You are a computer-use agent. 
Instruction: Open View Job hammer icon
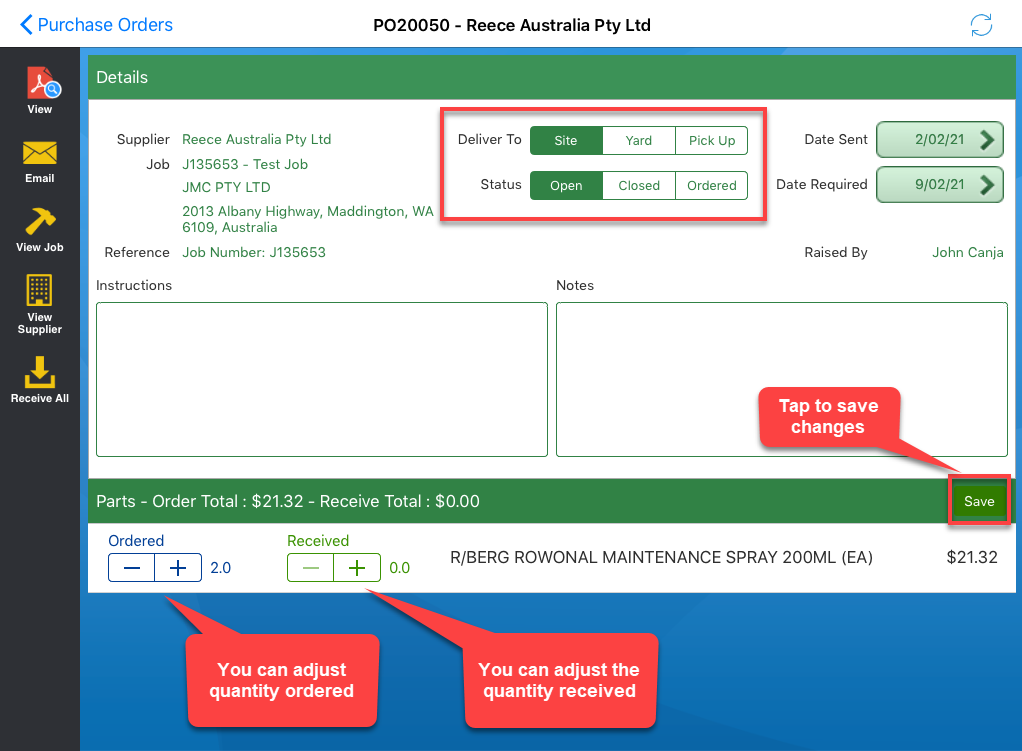(x=40, y=222)
